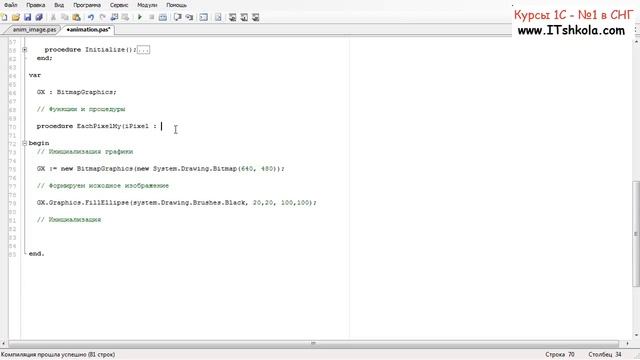Click horizontal scrollbar left arrow
The height and width of the screenshot is (360, 640).
(x=3, y=343)
